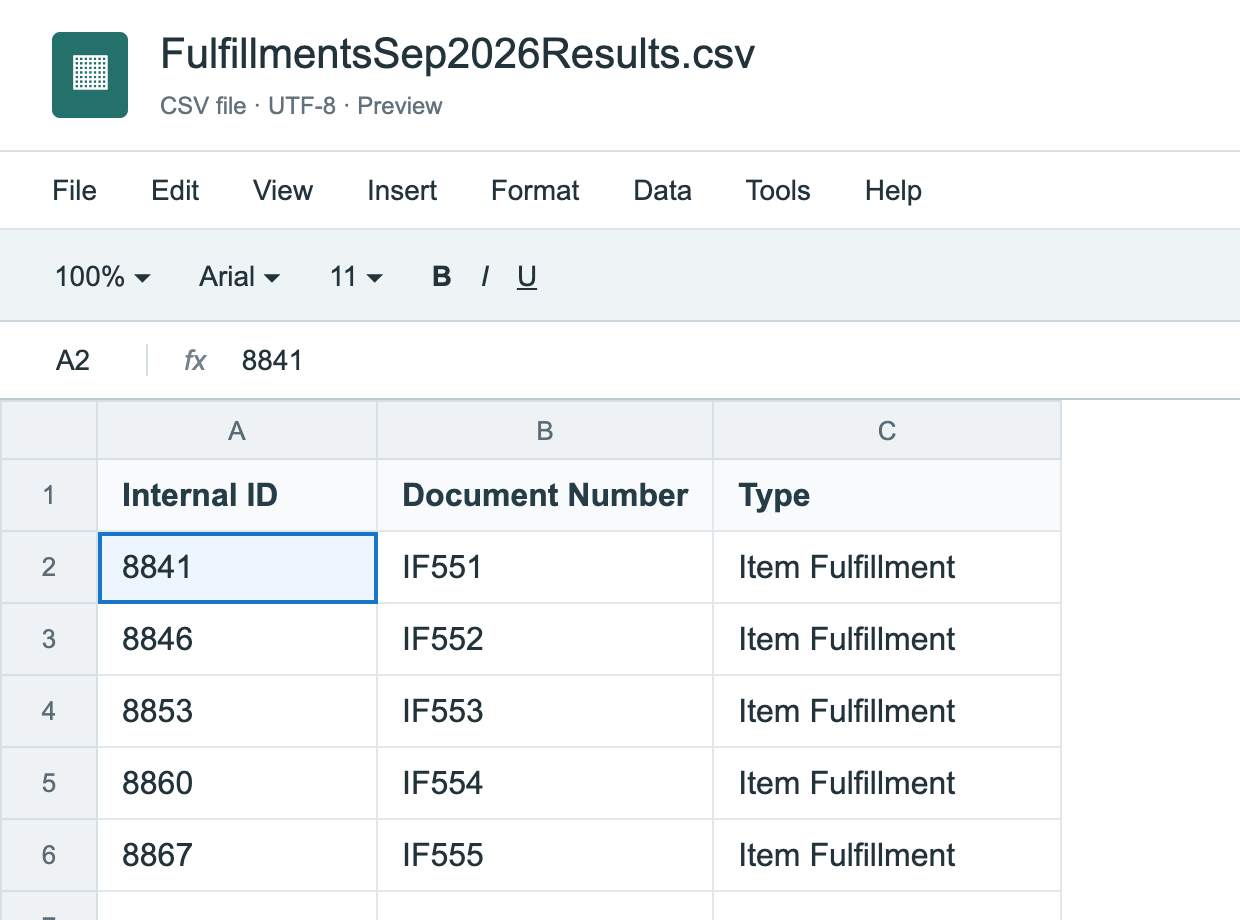Image resolution: width=1240 pixels, height=920 pixels.
Task: Click the formula bar showing 8841
Action: point(272,360)
